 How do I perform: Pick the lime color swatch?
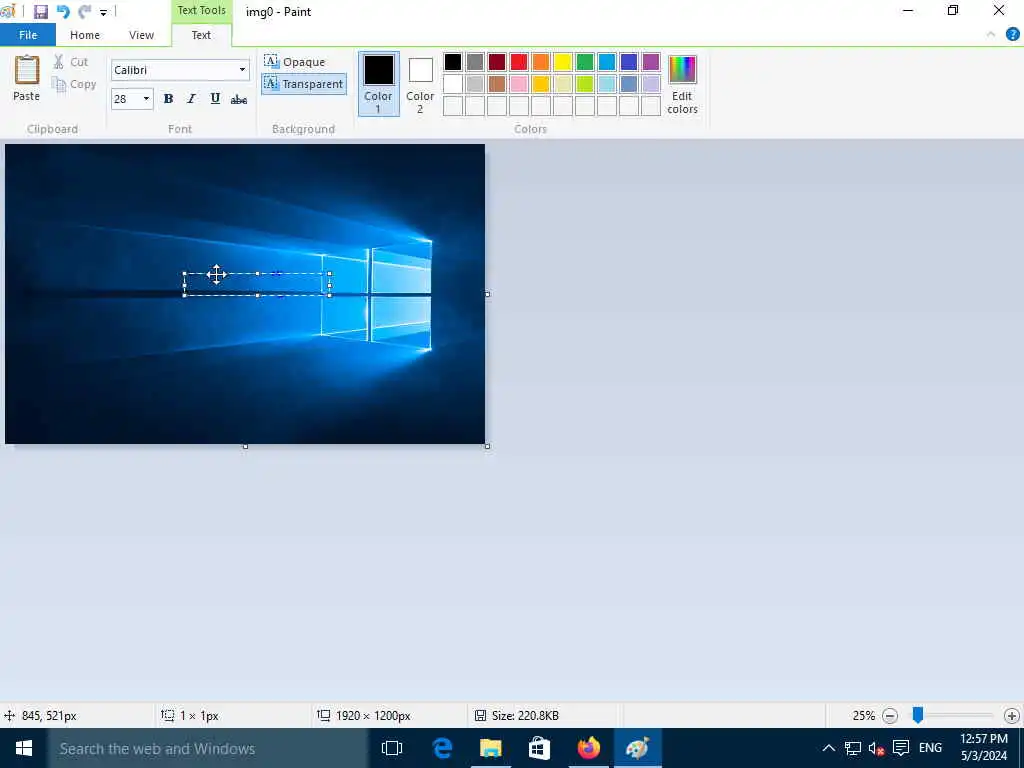point(585,84)
